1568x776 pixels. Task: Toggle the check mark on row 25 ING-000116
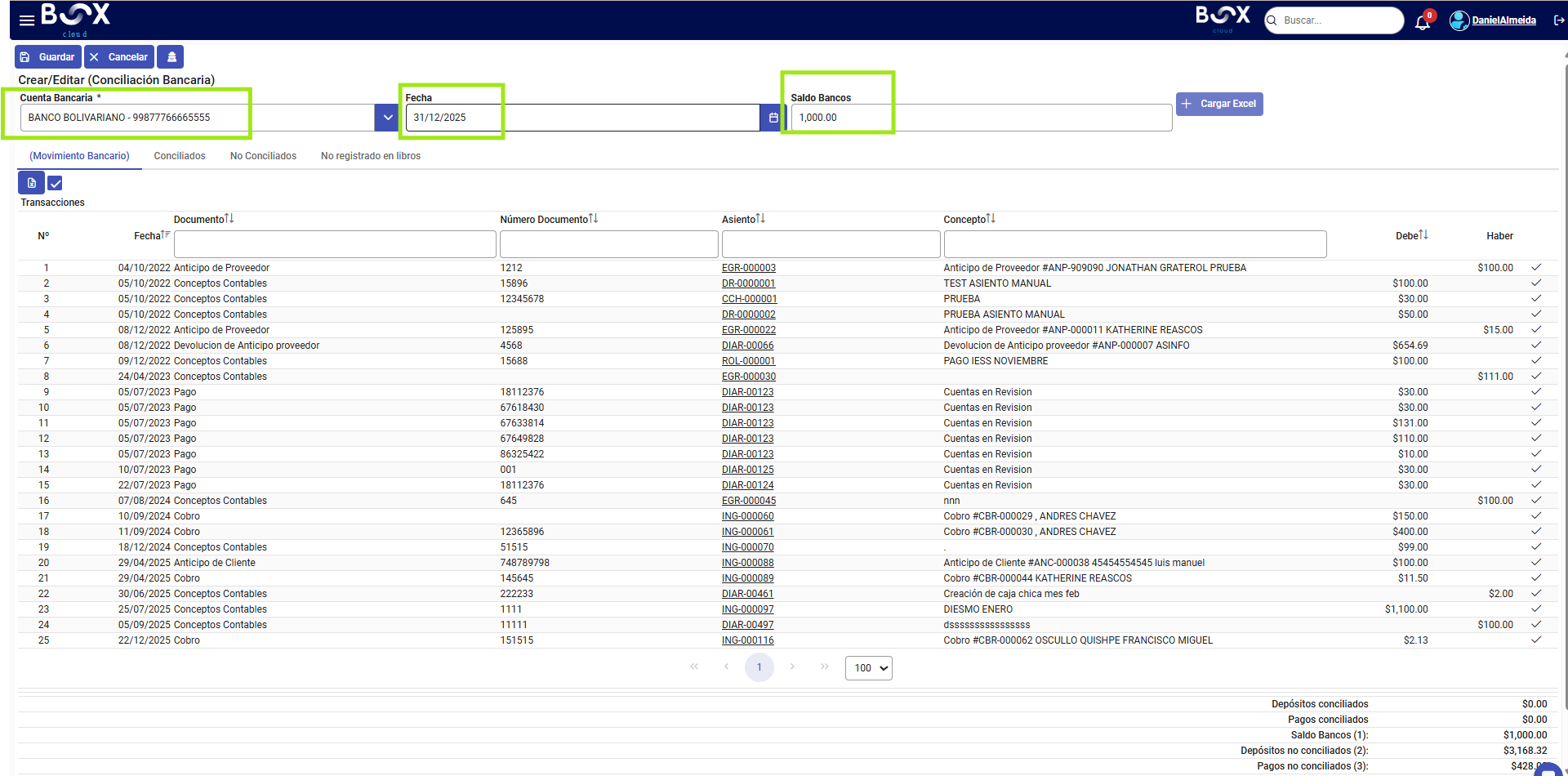pos(1536,640)
